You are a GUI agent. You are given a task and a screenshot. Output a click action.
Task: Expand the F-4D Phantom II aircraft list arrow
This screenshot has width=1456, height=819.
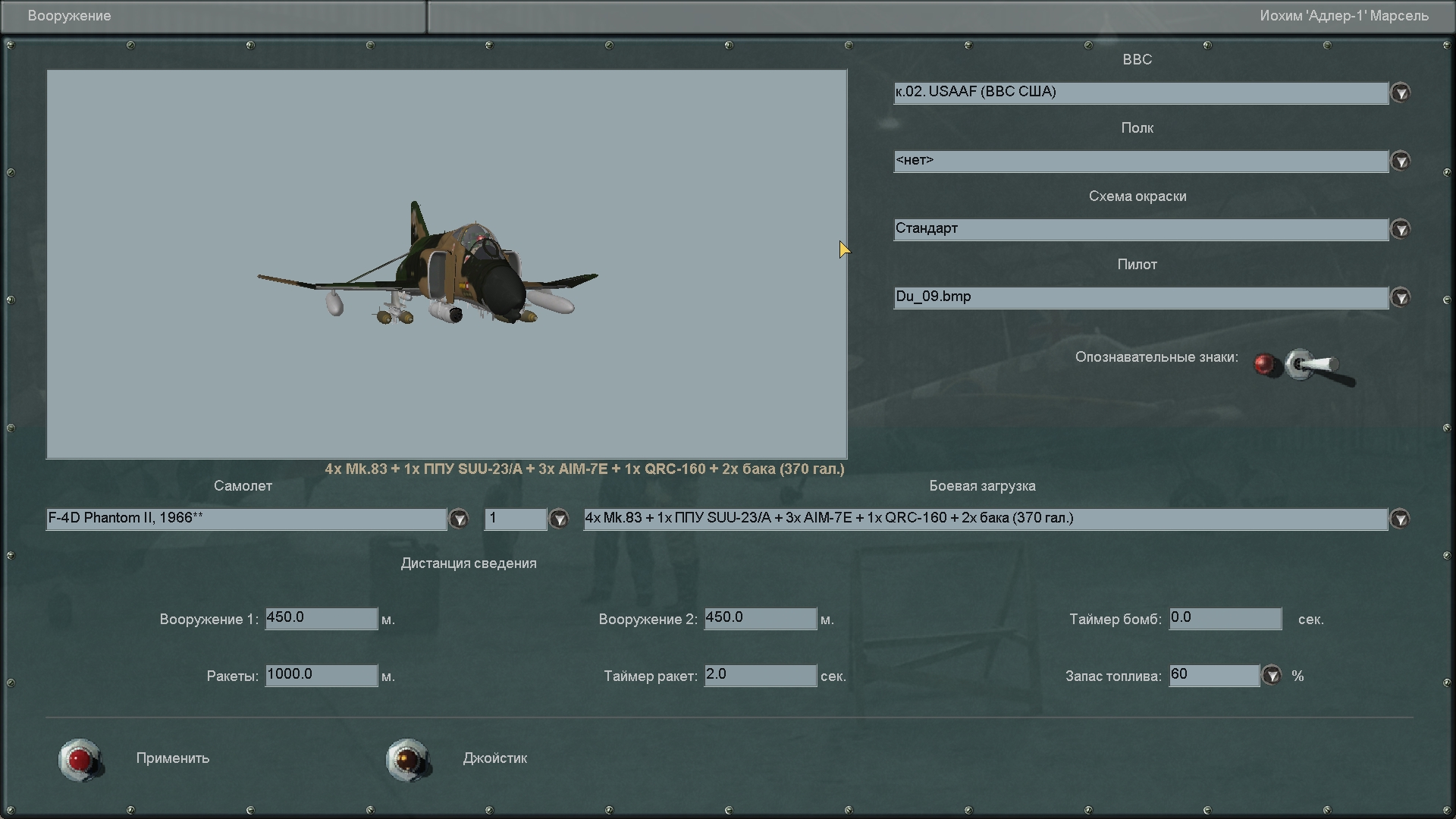coord(459,519)
